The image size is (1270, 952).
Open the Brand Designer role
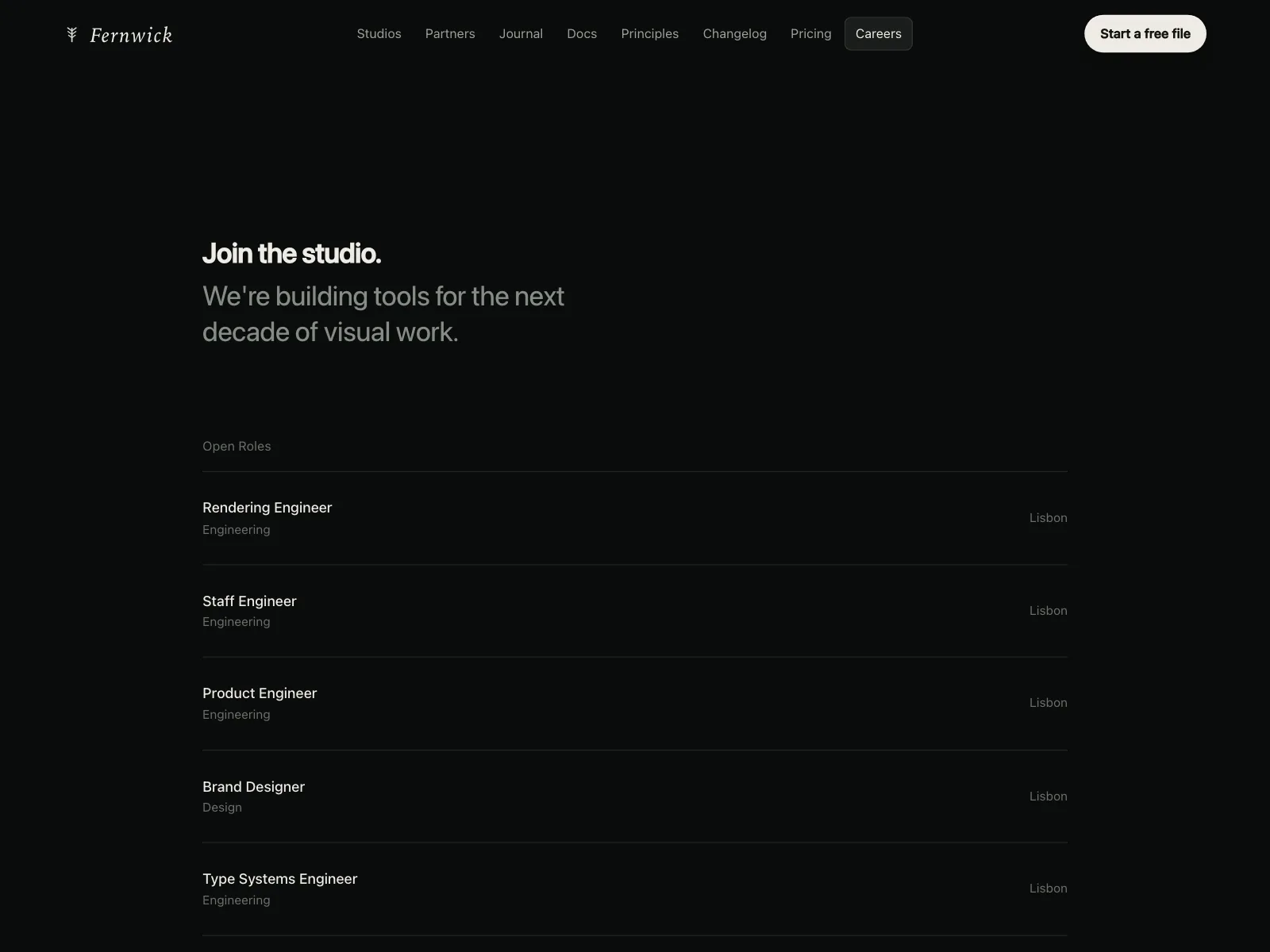click(x=635, y=797)
